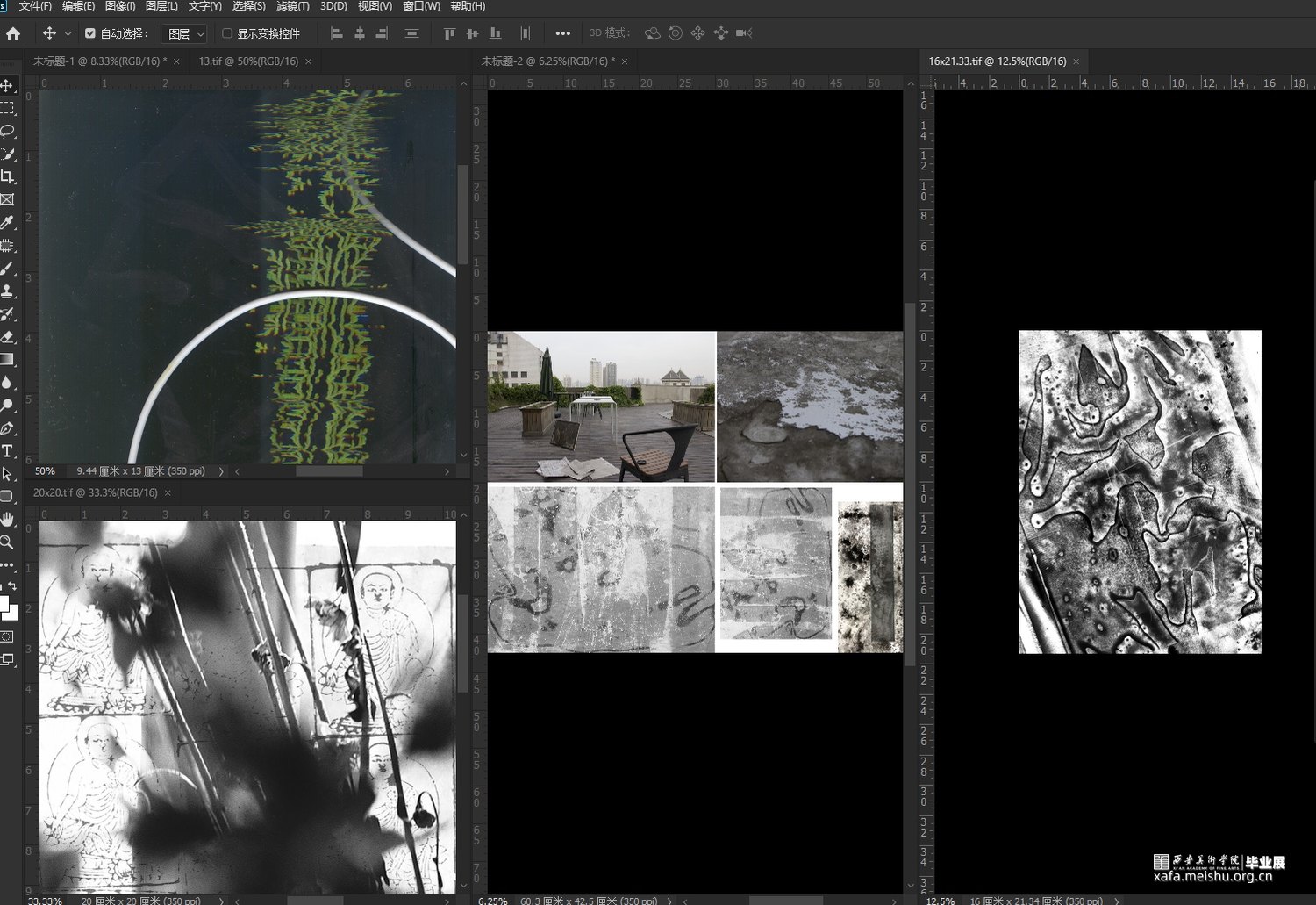Screen dimensions: 1316x905
Task: Activate the Brush tool
Action: pyautogui.click(x=8, y=269)
